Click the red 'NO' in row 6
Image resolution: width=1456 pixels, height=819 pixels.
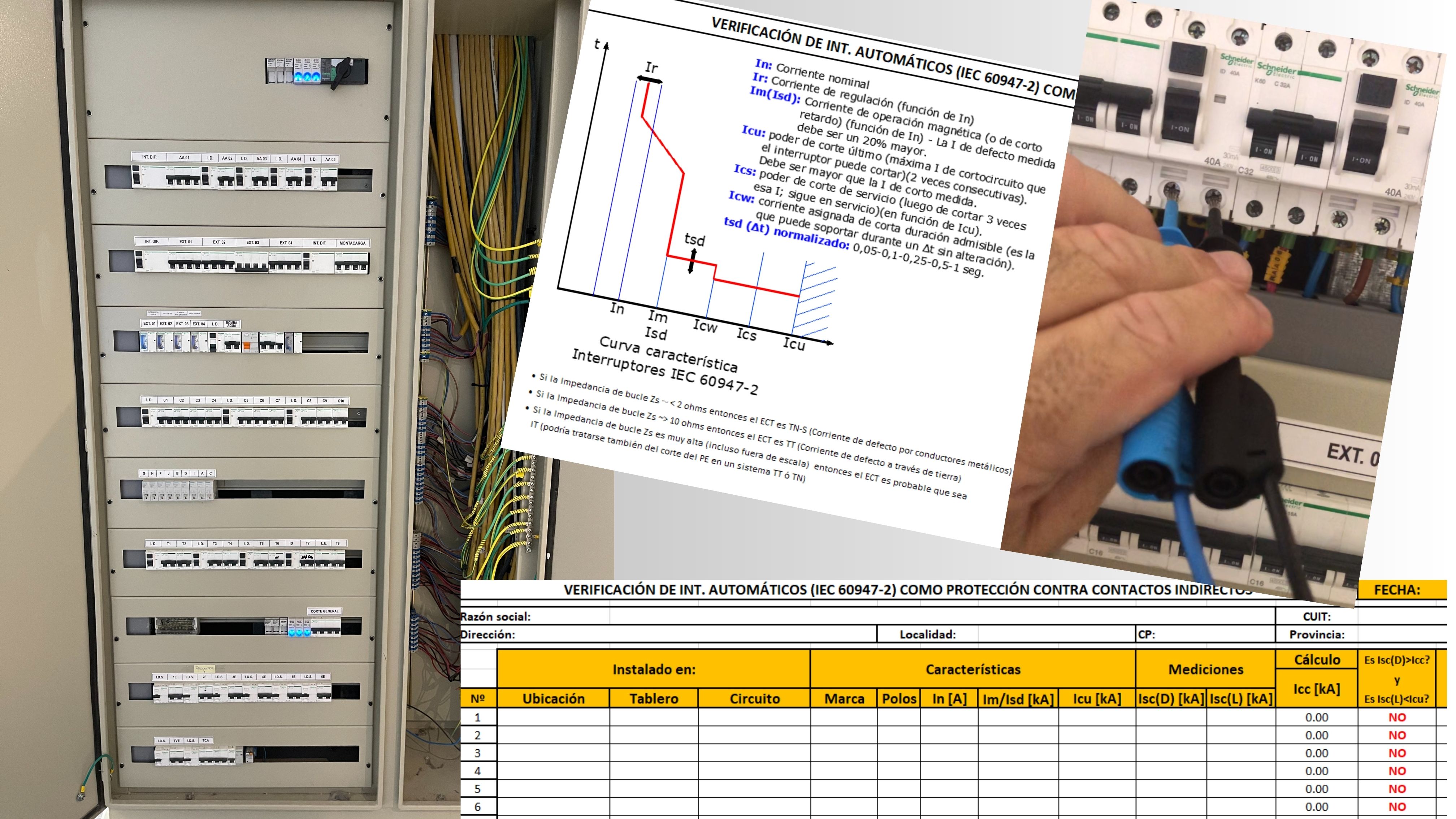coord(1397,807)
